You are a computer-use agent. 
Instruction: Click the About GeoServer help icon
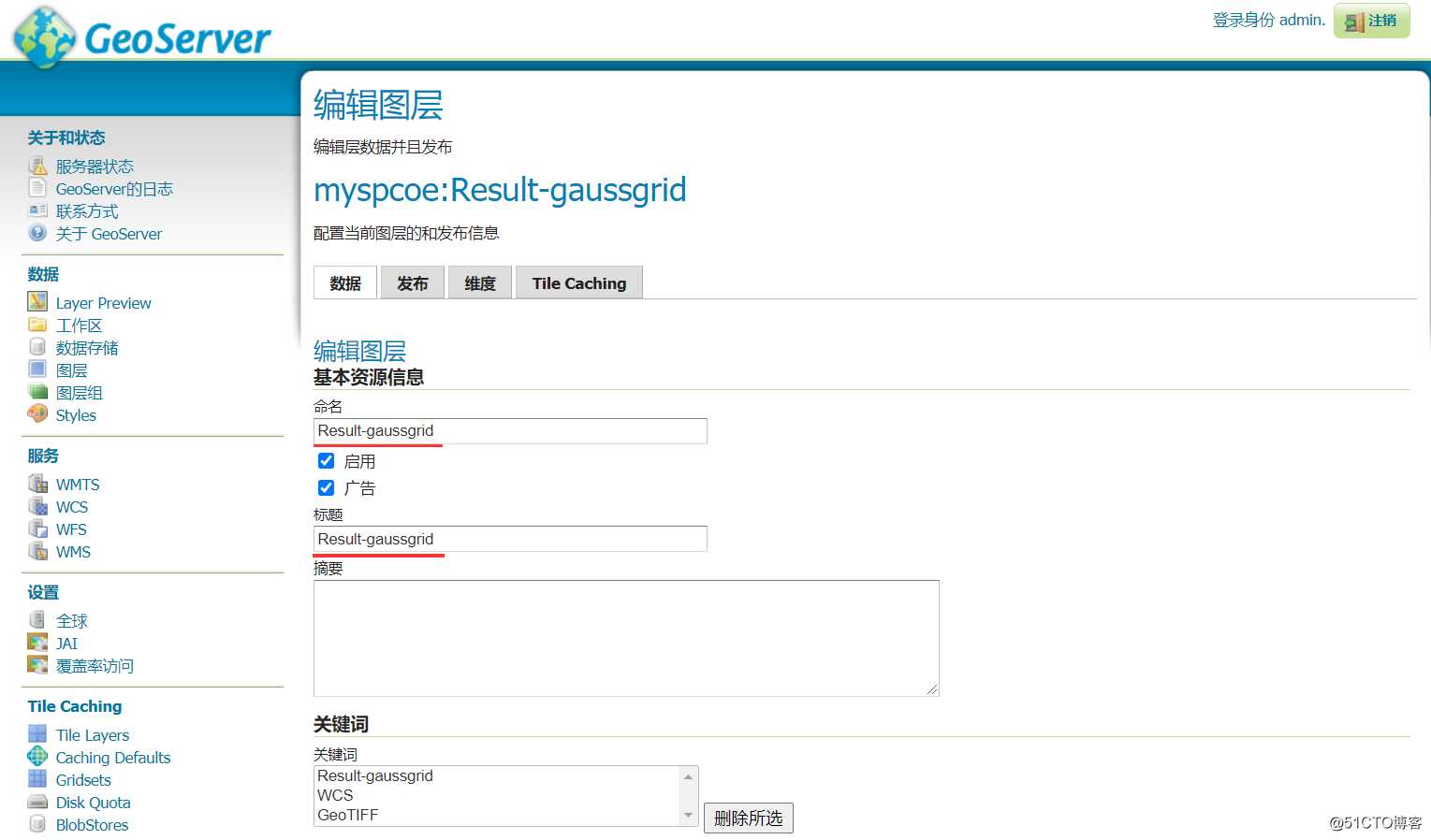click(x=37, y=233)
